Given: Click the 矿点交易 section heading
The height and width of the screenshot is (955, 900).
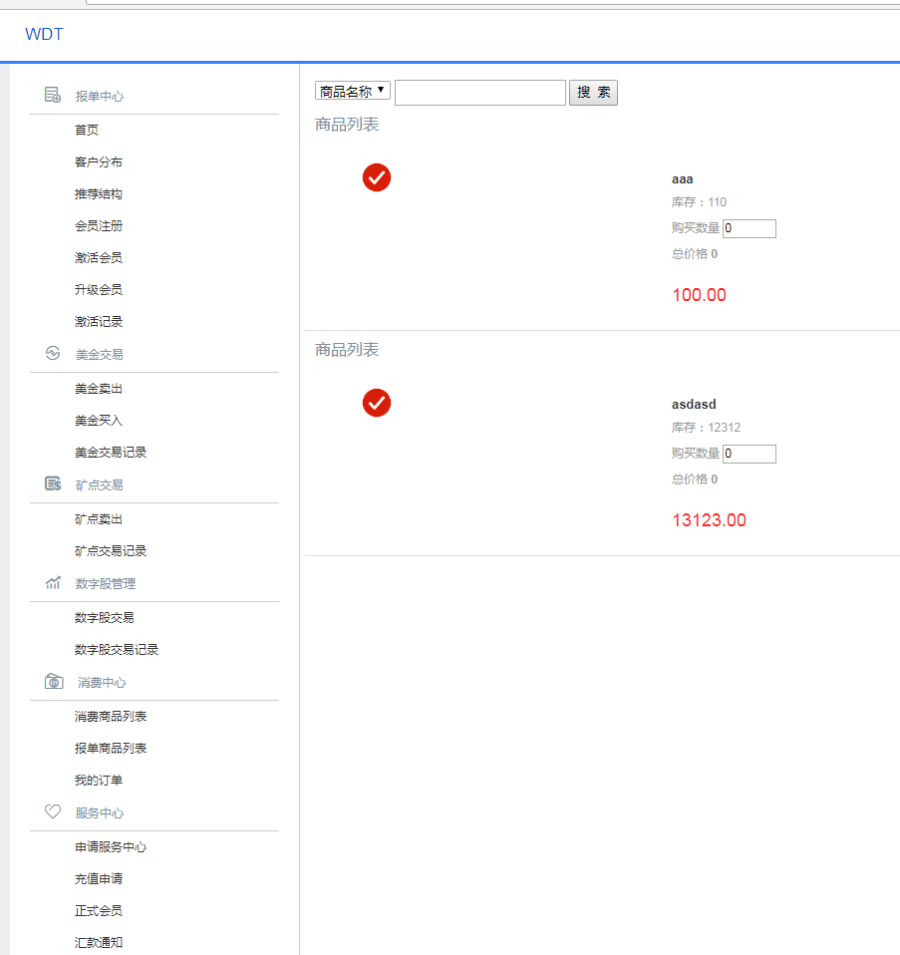Looking at the screenshot, I should tap(99, 485).
